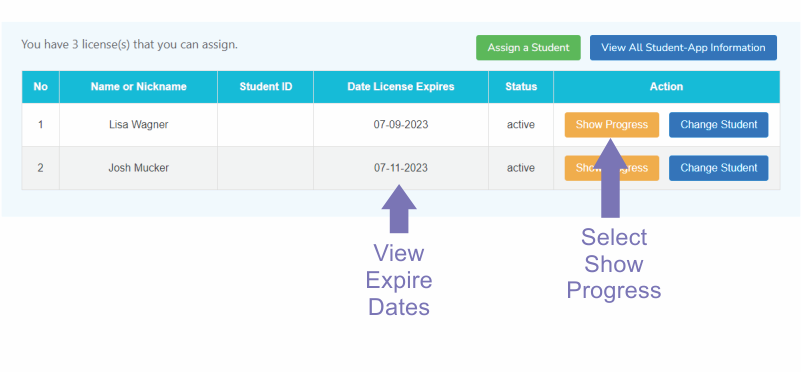Show Progress for Josh Mucker
Image resolution: width=801 pixels, height=372 pixels.
click(x=611, y=168)
